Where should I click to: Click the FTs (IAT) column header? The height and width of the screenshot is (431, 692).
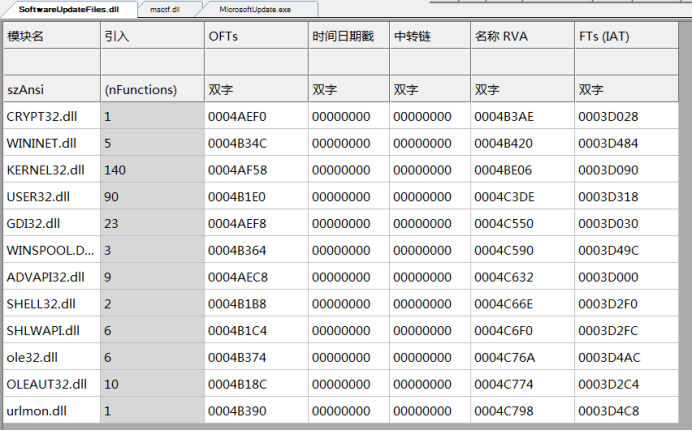coord(626,36)
